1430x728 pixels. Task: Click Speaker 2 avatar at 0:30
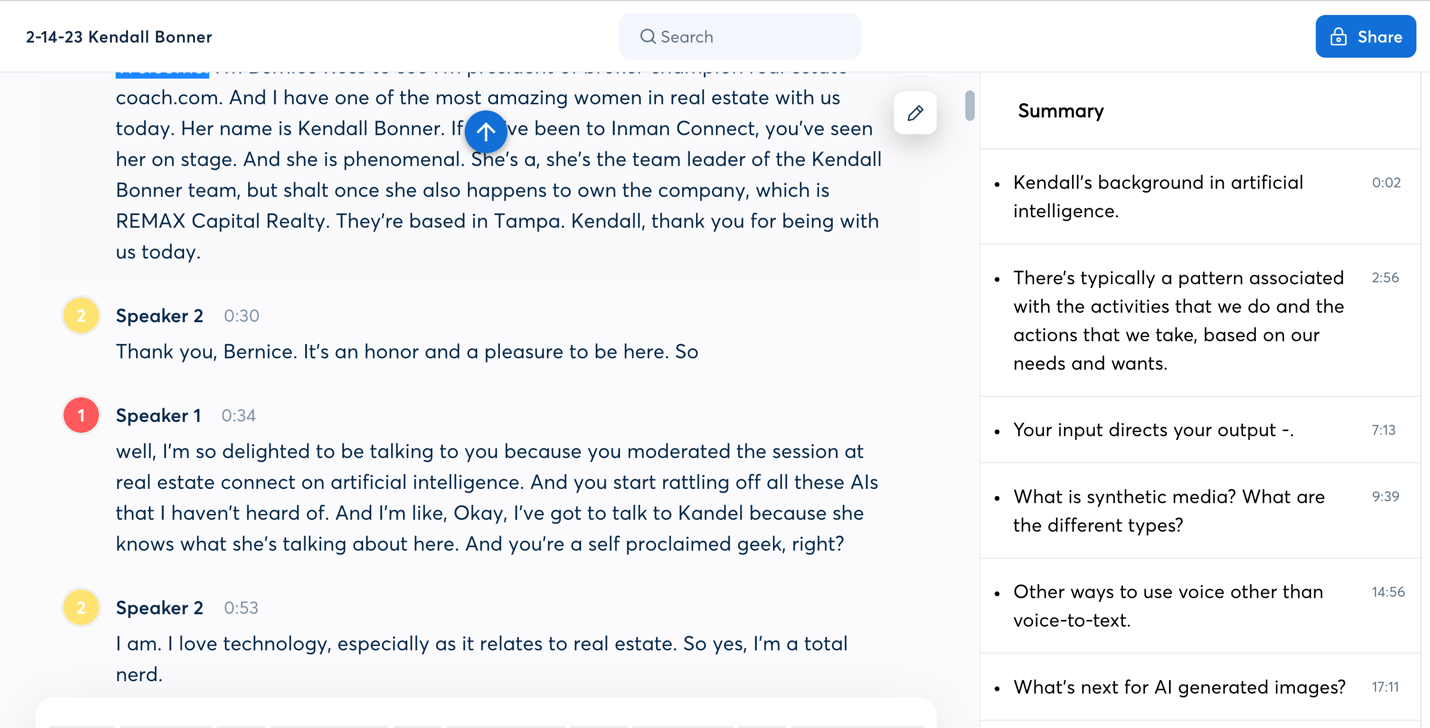tap(81, 316)
